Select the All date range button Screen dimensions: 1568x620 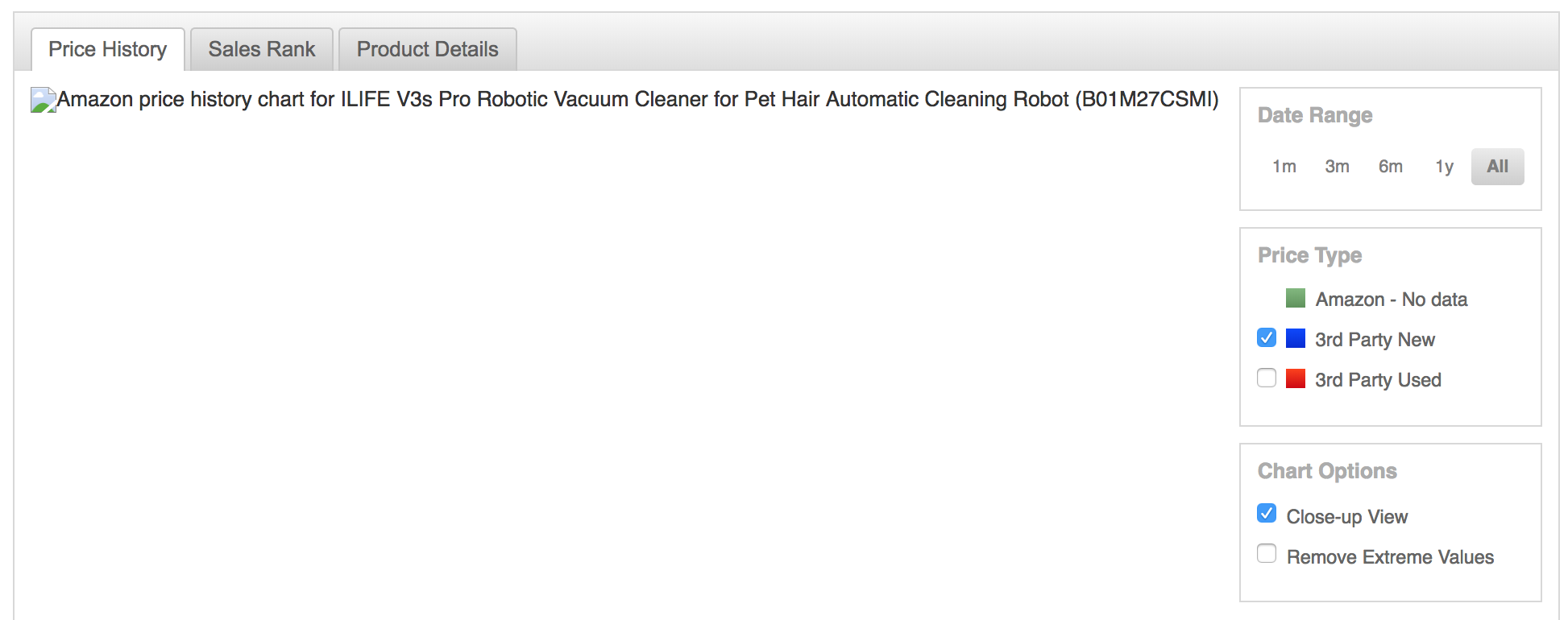1498,167
